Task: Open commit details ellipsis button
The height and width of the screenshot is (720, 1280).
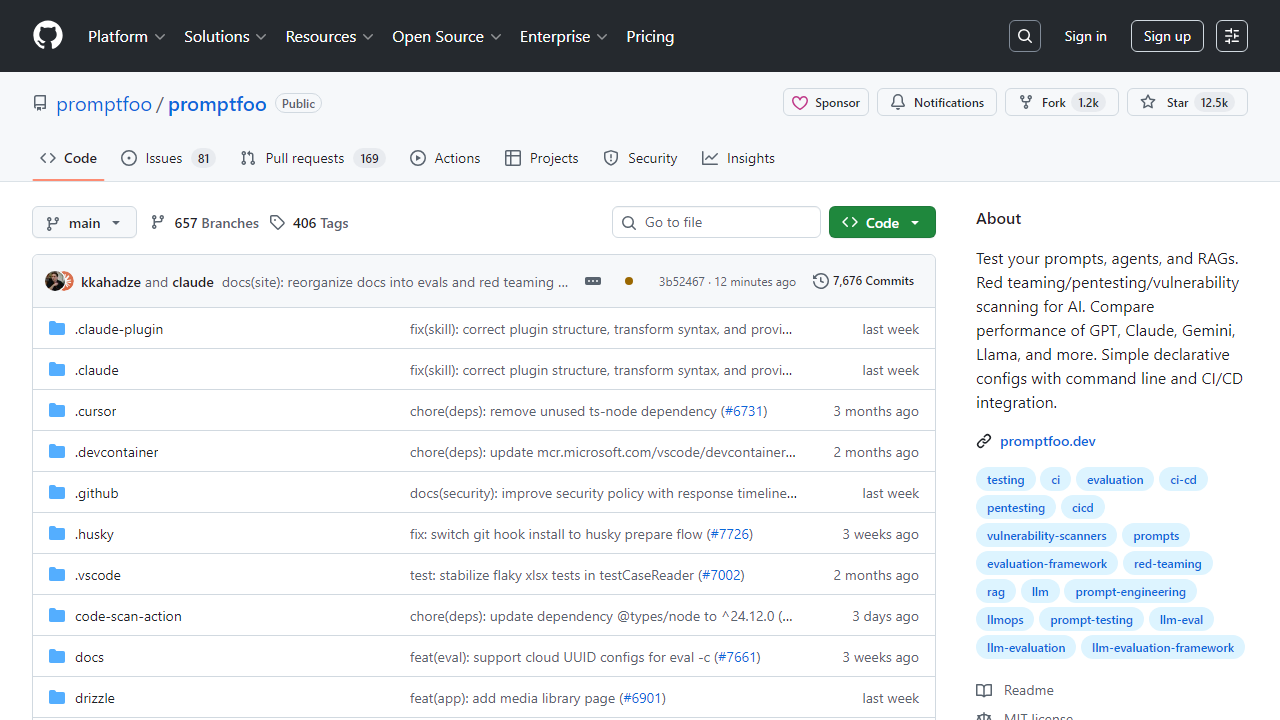Action: point(593,281)
